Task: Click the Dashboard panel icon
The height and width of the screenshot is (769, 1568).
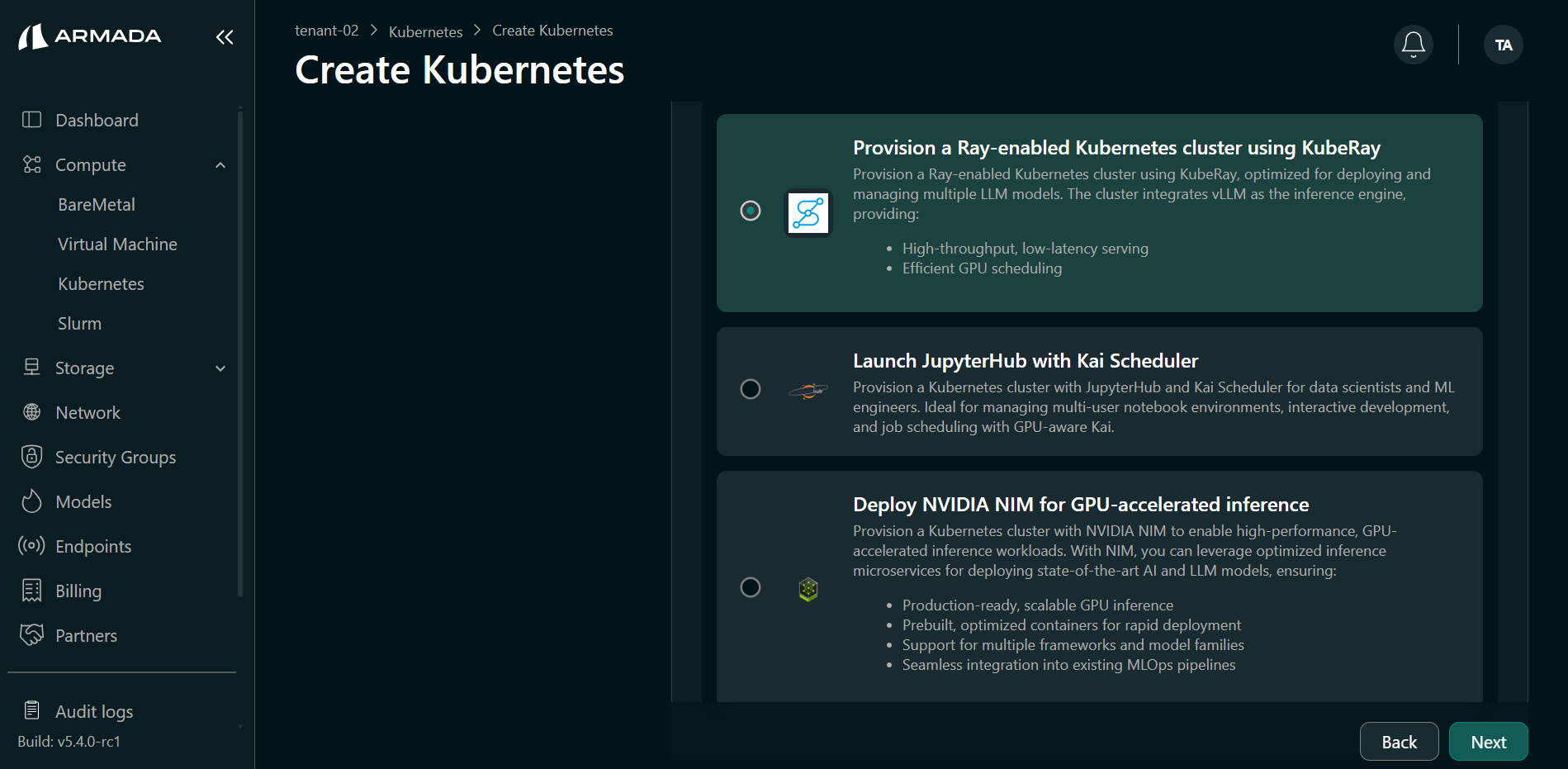Action: pos(31,120)
